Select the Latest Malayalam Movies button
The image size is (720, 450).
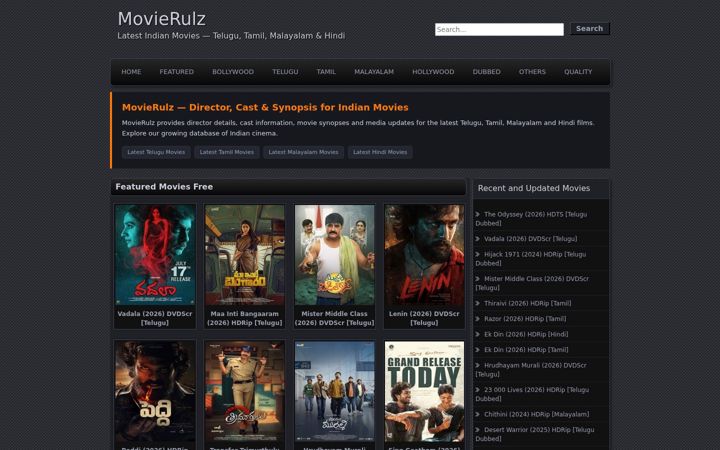pos(304,152)
